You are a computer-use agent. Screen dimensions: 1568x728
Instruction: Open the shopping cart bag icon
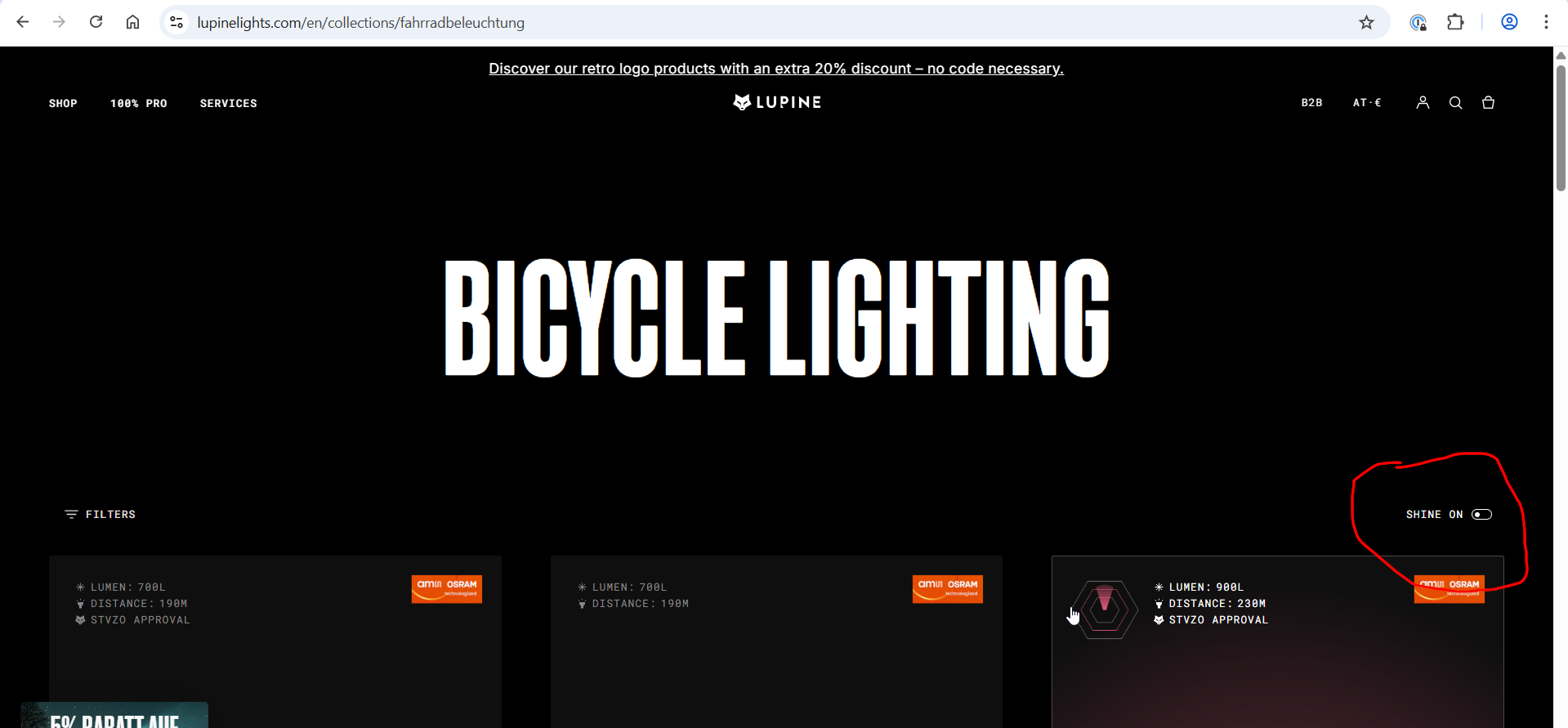[1488, 102]
